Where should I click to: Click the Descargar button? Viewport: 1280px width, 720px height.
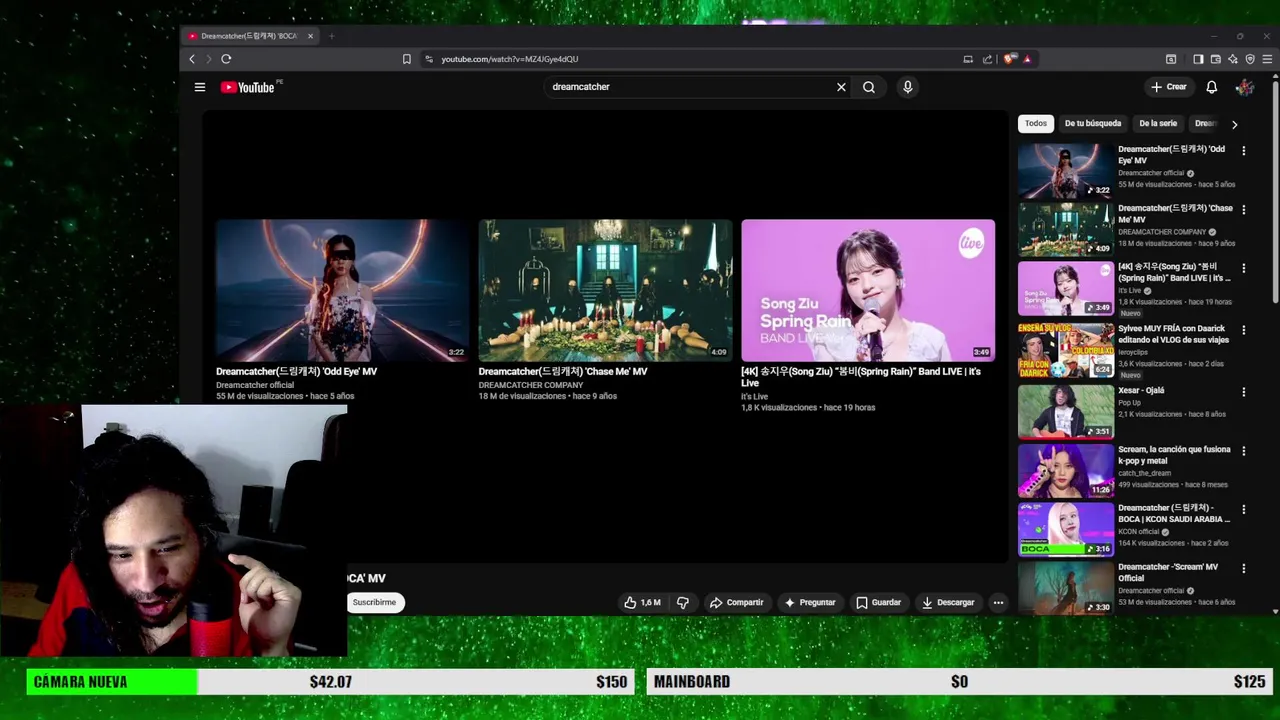tap(948, 602)
